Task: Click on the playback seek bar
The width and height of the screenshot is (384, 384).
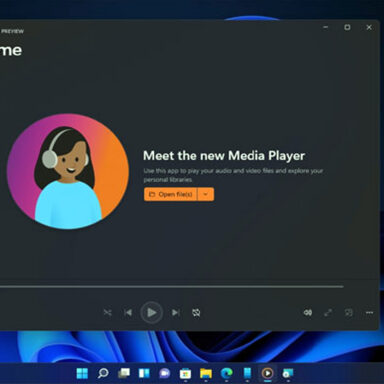Action: point(172,286)
